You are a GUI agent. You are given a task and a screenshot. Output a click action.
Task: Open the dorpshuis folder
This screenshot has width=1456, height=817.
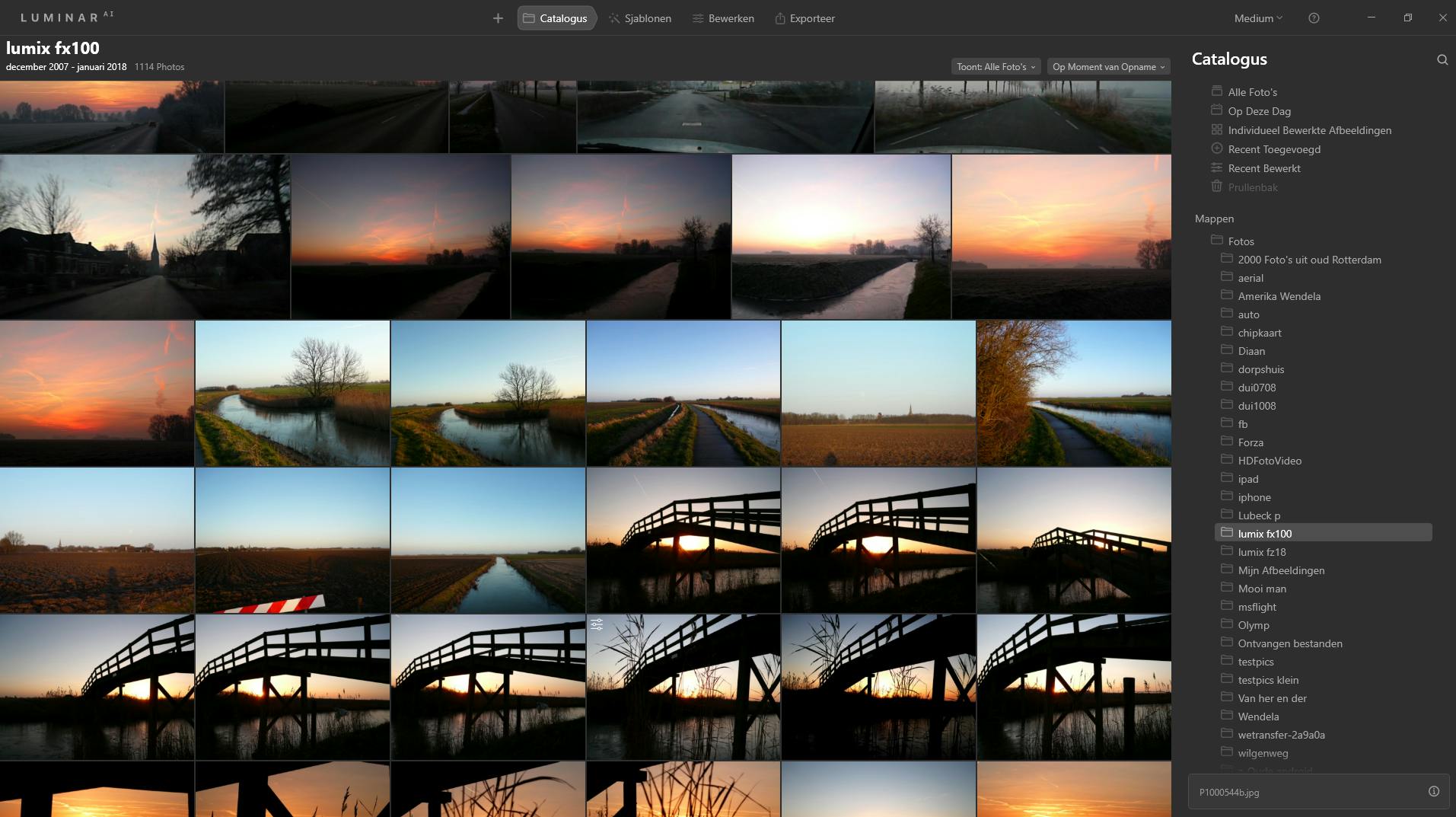click(x=1260, y=369)
